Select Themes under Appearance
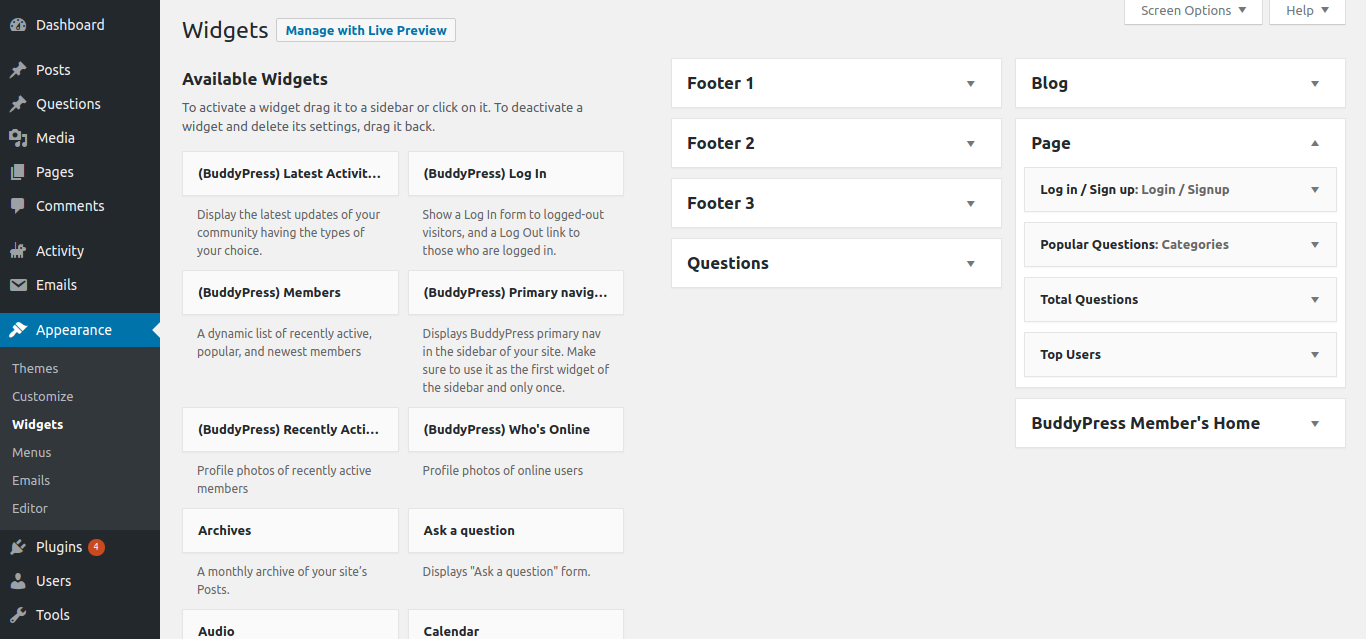This screenshot has height=639, width=1366. pyautogui.click(x=35, y=368)
